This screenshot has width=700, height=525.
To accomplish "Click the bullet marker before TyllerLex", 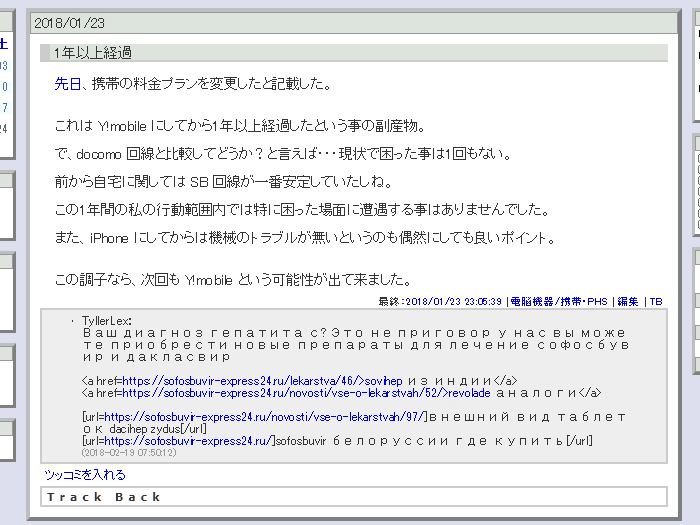I will pos(73,320).
